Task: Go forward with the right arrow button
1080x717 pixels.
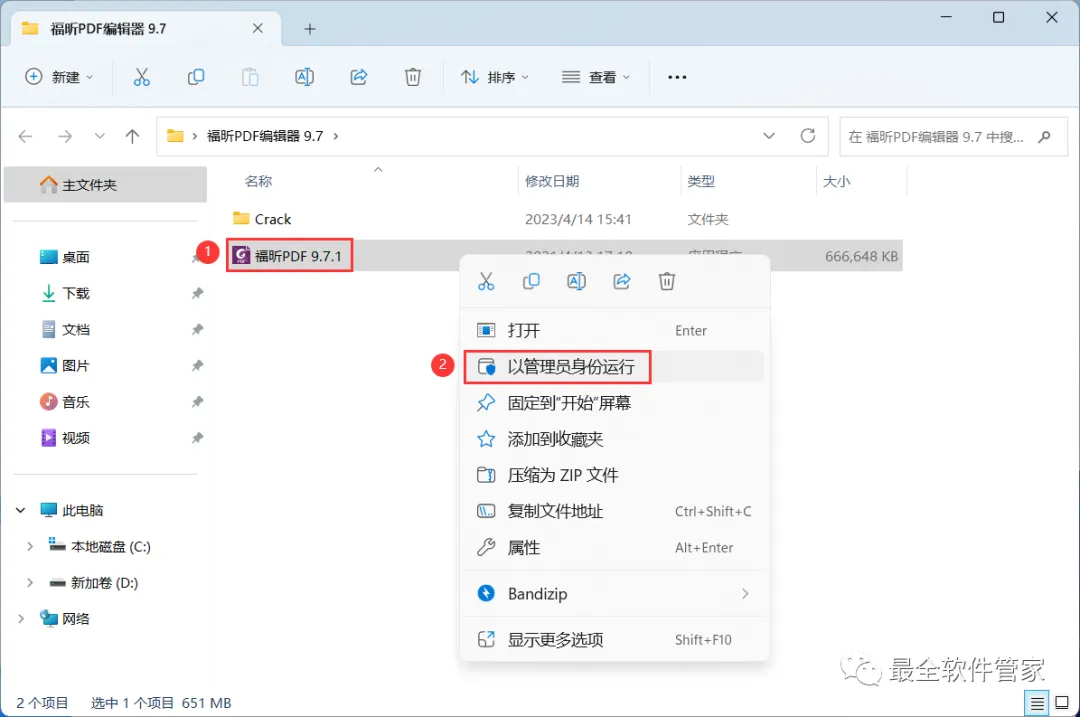Action: click(65, 136)
